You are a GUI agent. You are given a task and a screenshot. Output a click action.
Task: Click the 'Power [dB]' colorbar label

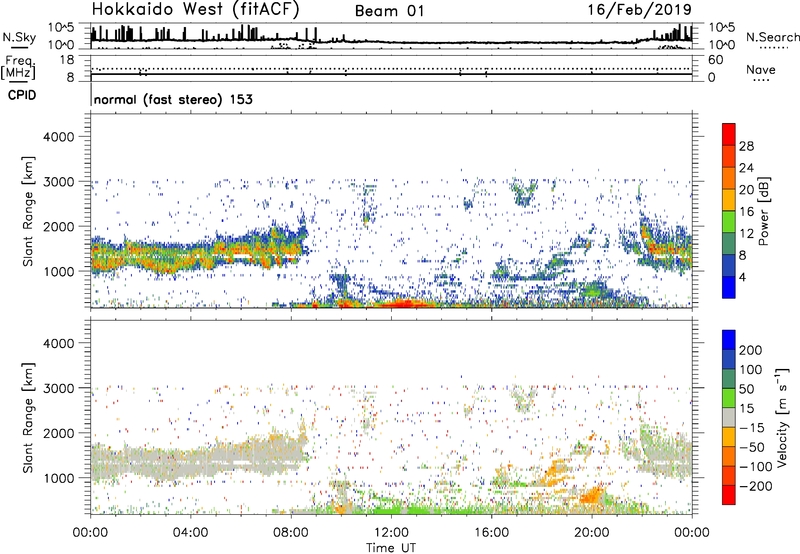coord(763,211)
